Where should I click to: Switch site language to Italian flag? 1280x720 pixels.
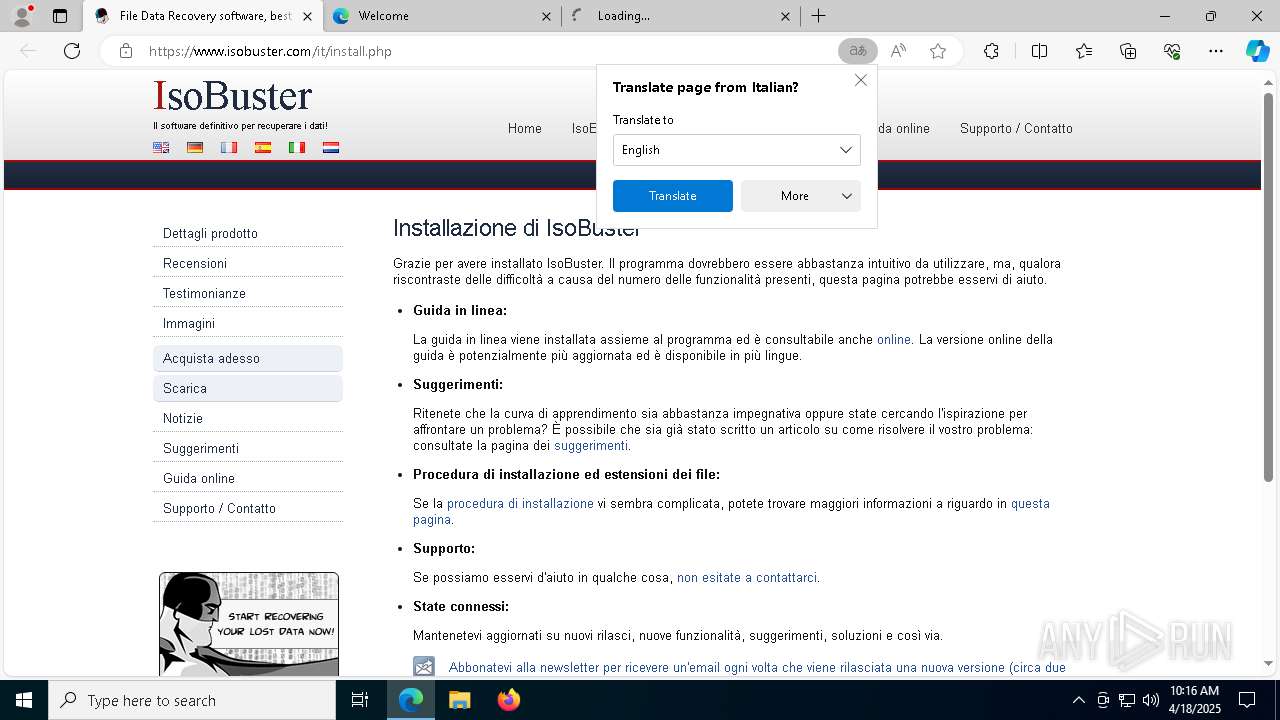point(297,147)
